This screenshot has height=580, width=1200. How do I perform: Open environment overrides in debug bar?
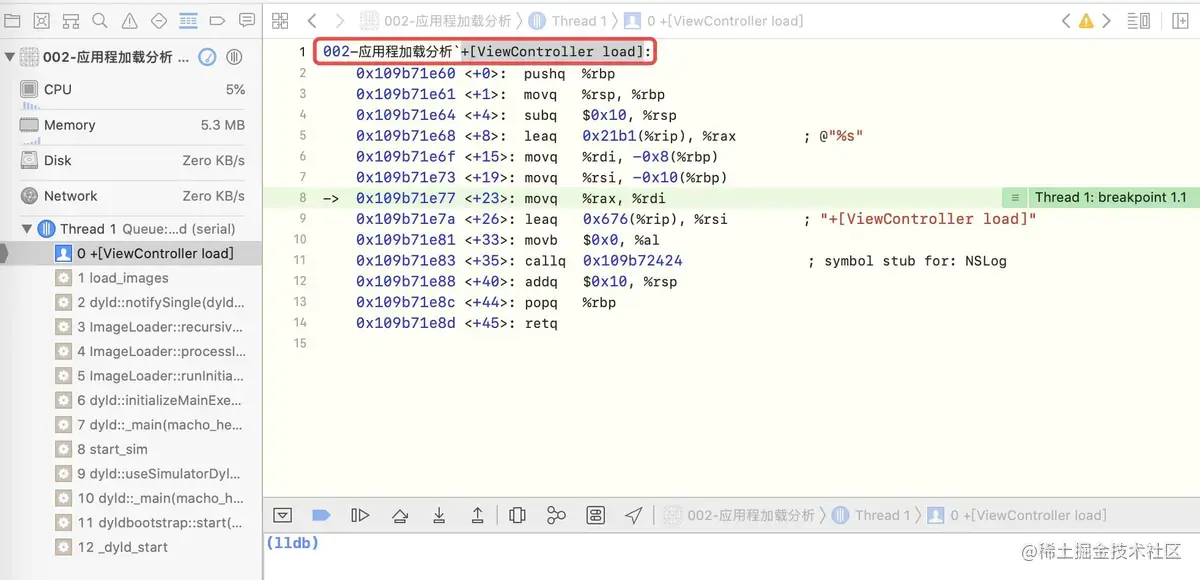[595, 515]
